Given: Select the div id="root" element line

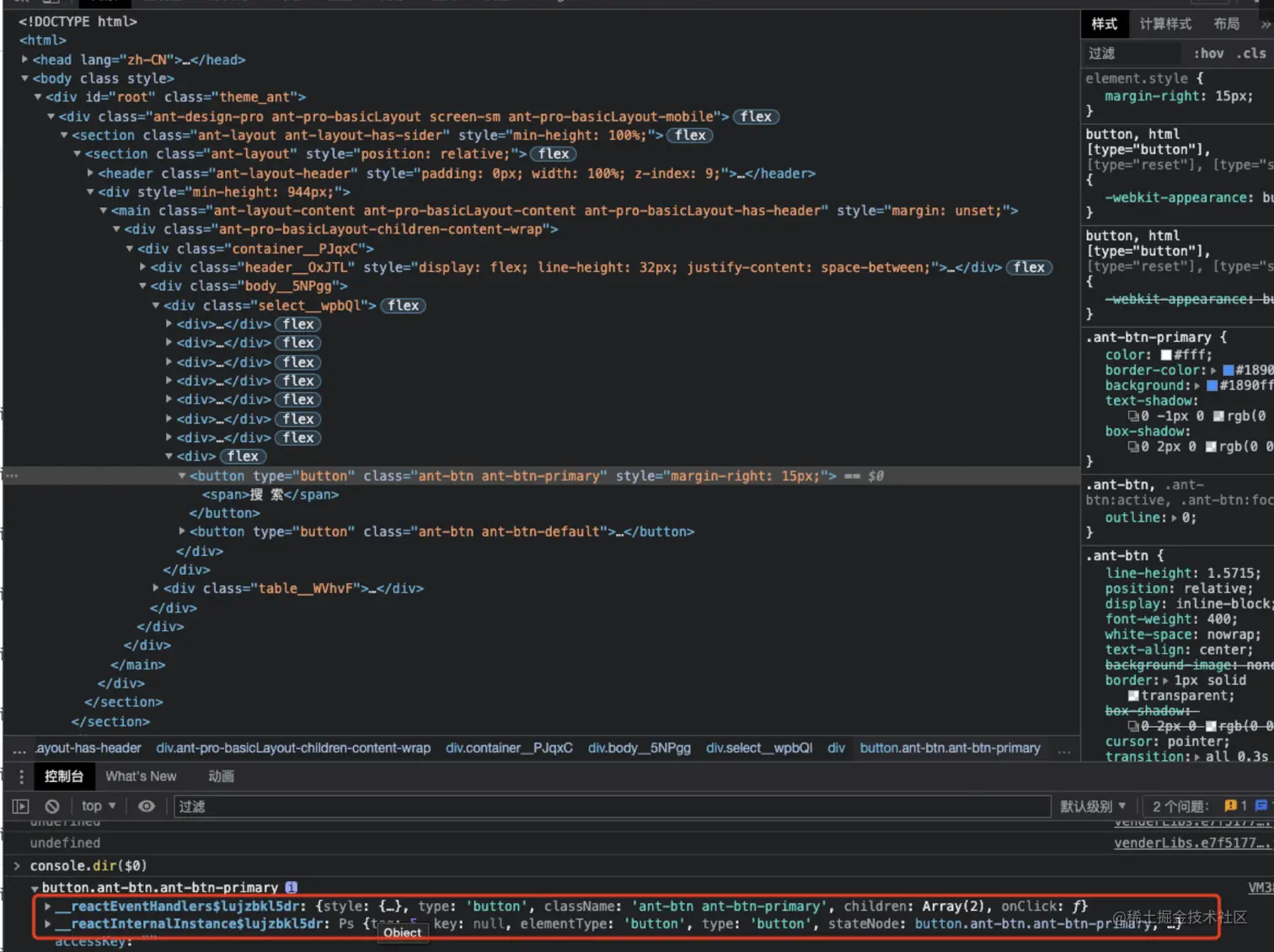Looking at the screenshot, I should pos(175,97).
